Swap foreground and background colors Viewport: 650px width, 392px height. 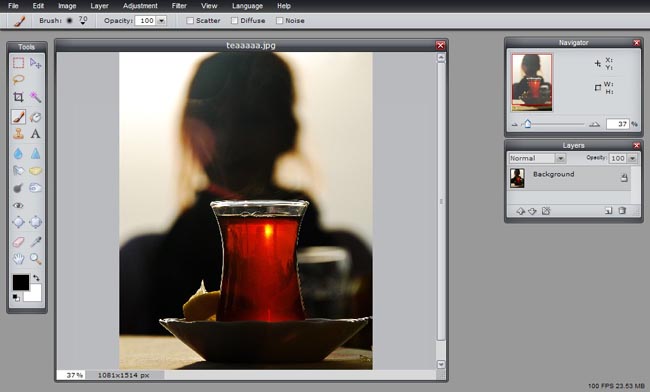coord(36,278)
